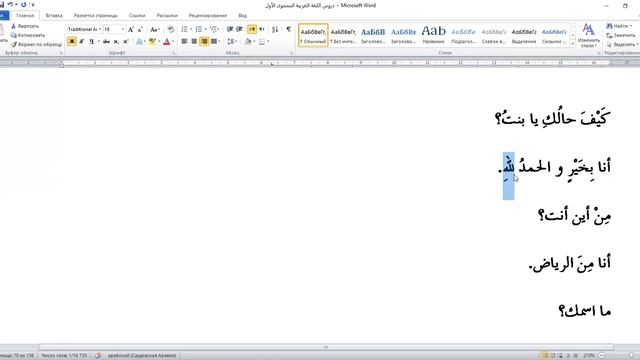The image size is (640, 360).
Task: Click the Change Styles (Изменить стили) icon
Action: [x=588, y=36]
